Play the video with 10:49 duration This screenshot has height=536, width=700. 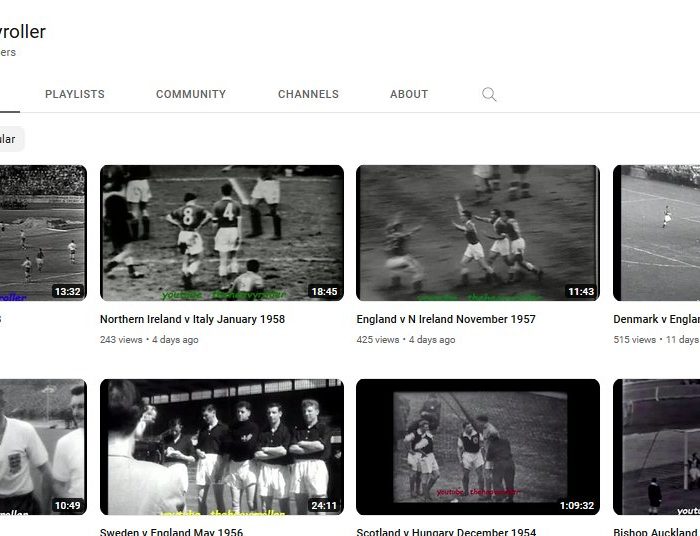(x=42, y=446)
